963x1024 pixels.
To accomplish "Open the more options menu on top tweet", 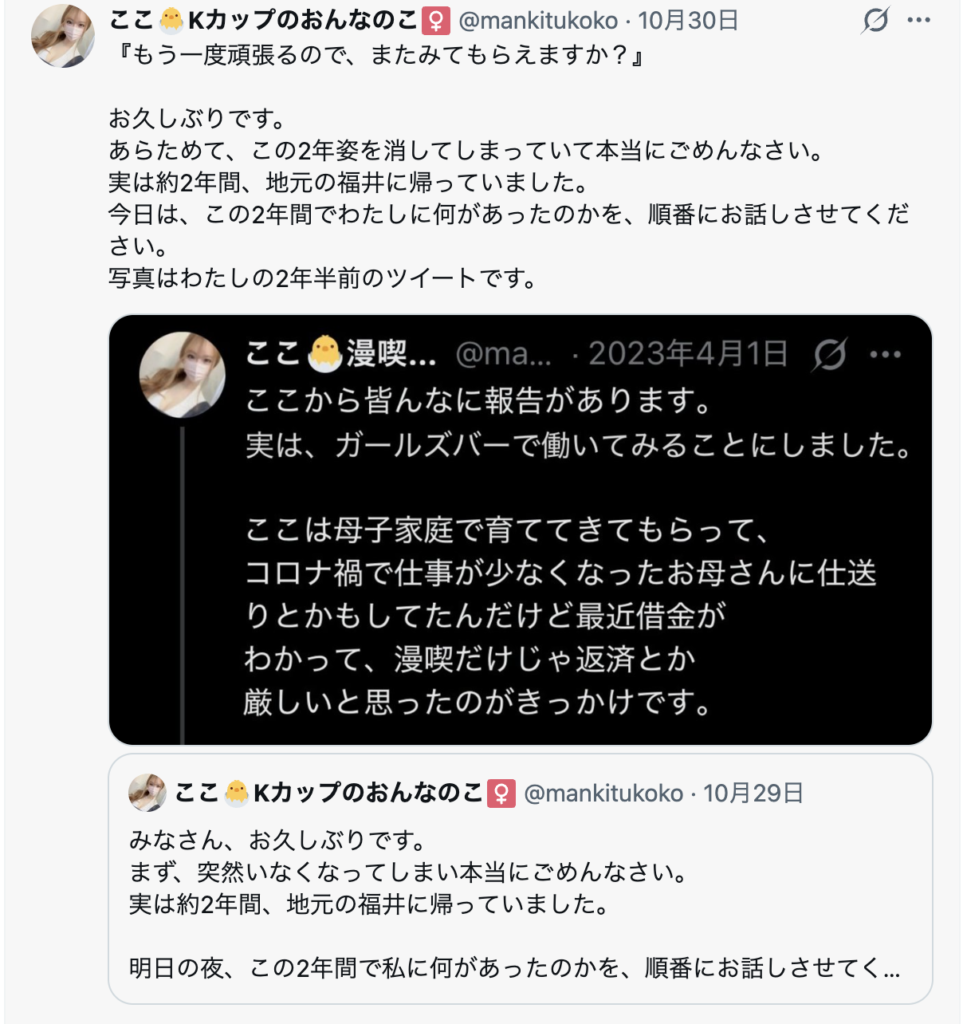I will [918, 20].
